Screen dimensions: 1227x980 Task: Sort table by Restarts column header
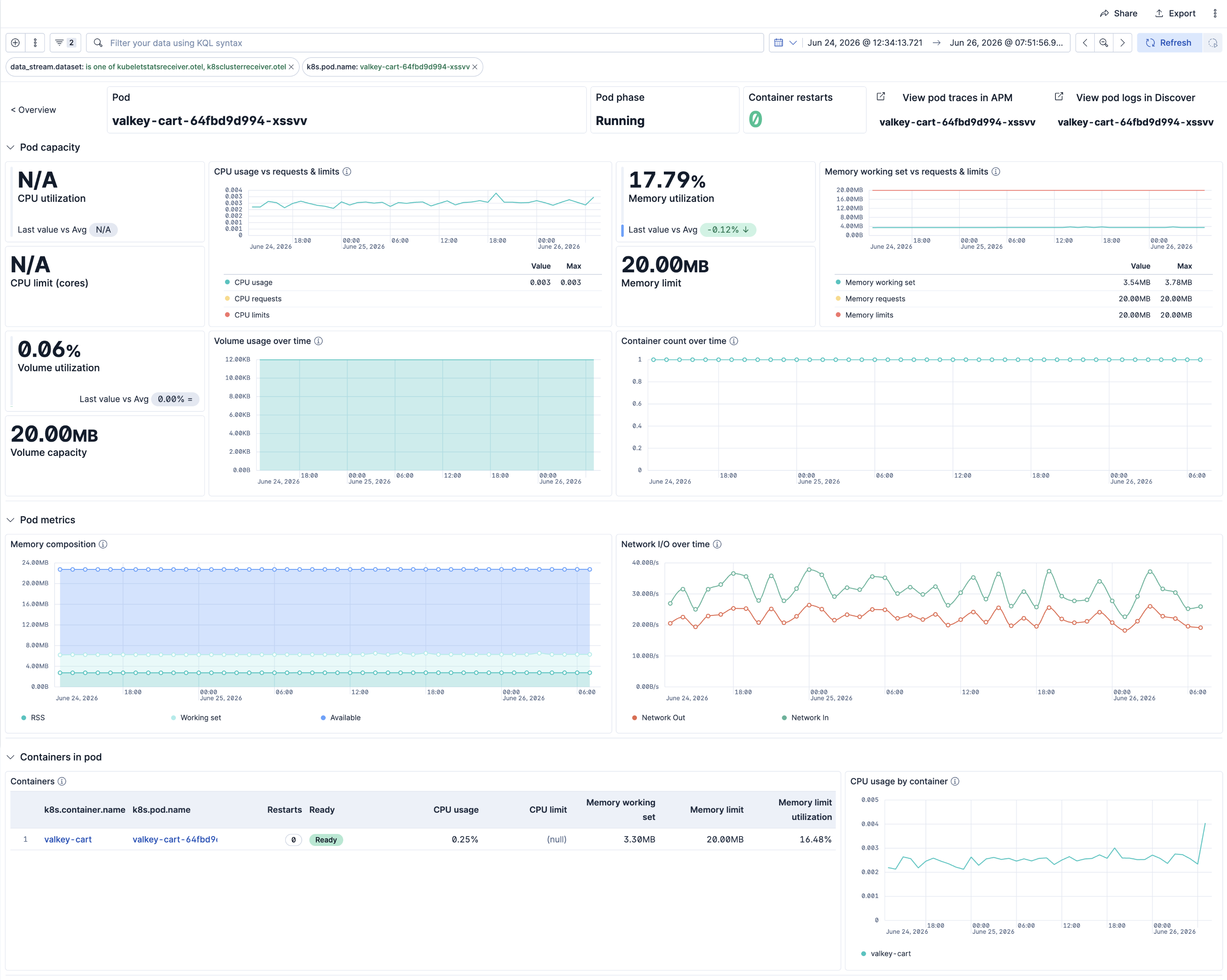click(285, 810)
